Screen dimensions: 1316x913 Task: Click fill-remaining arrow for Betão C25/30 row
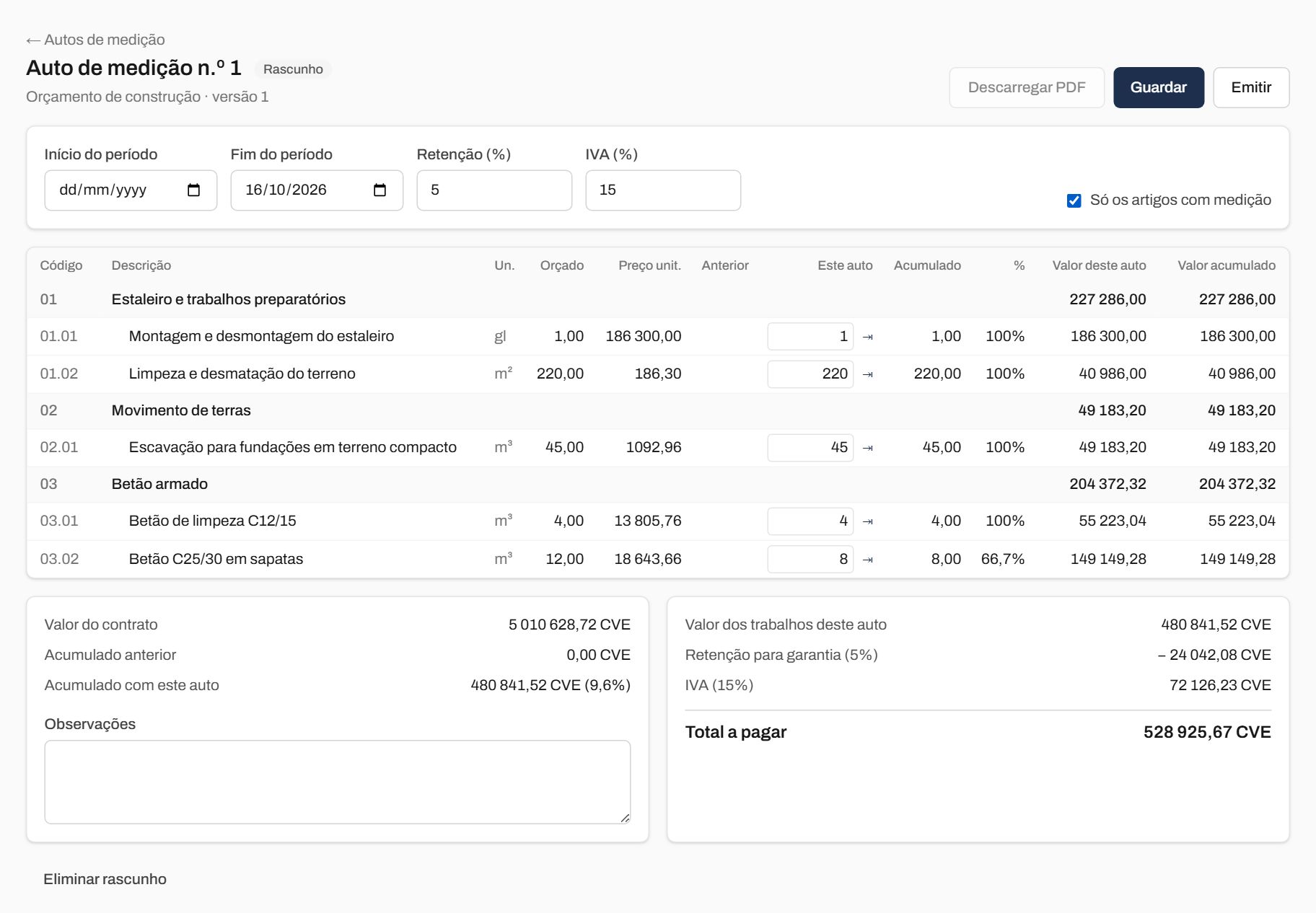click(x=868, y=560)
